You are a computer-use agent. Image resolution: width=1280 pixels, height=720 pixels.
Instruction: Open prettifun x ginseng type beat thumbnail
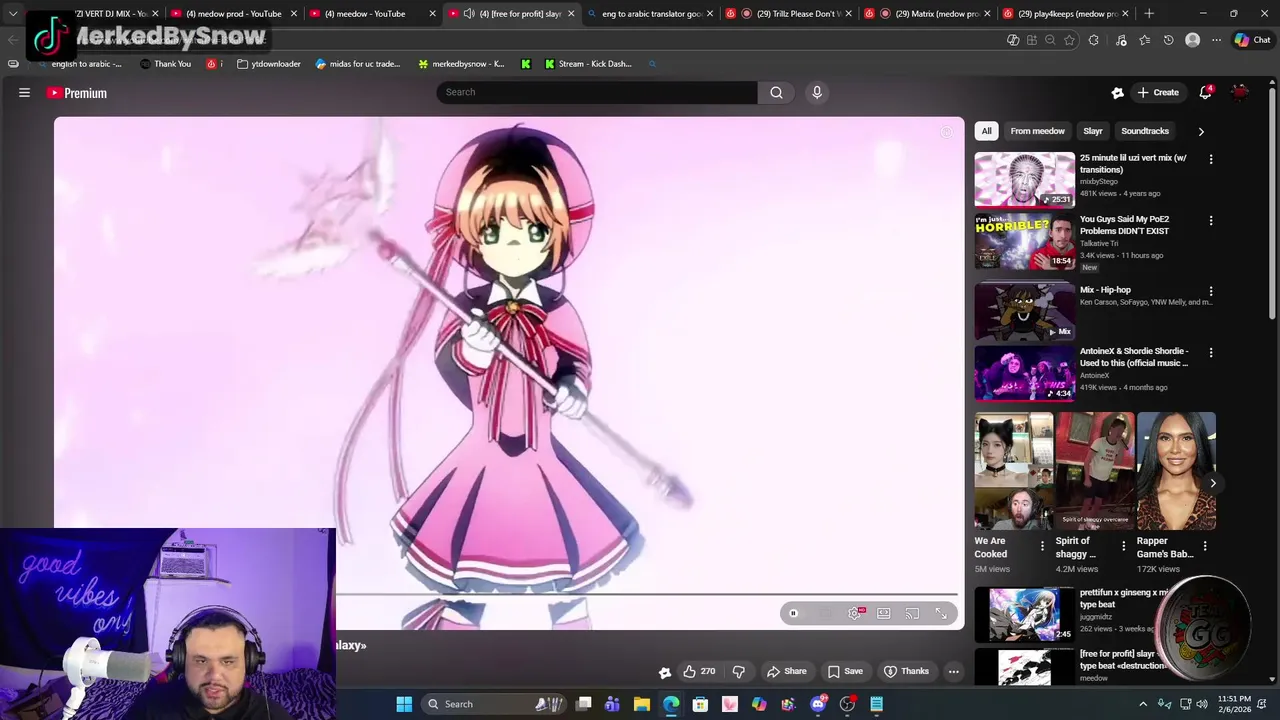tap(1024, 614)
